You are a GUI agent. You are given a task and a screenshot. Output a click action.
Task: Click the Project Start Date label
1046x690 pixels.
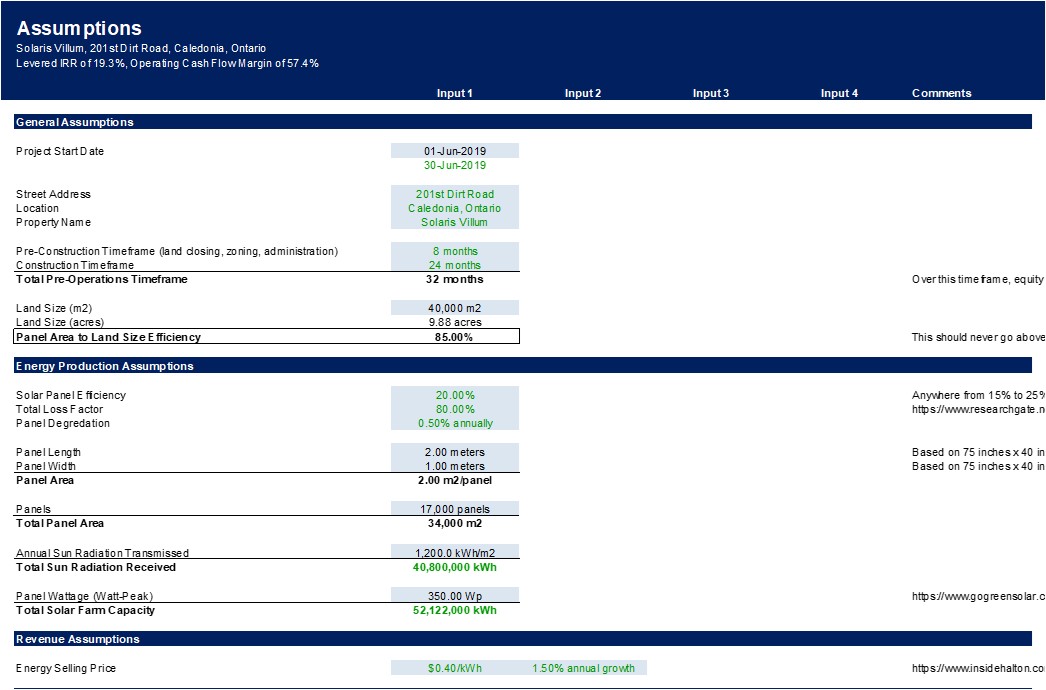pos(60,151)
